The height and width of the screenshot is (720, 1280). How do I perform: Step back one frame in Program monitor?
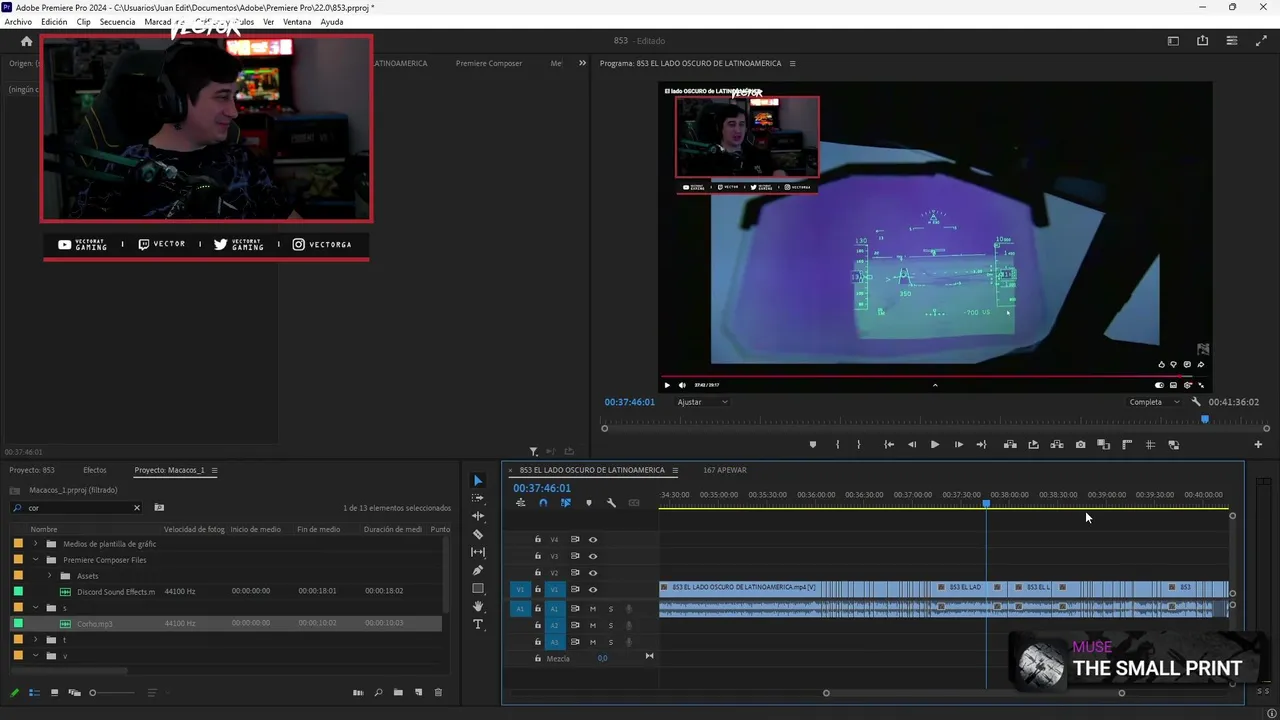coord(912,445)
